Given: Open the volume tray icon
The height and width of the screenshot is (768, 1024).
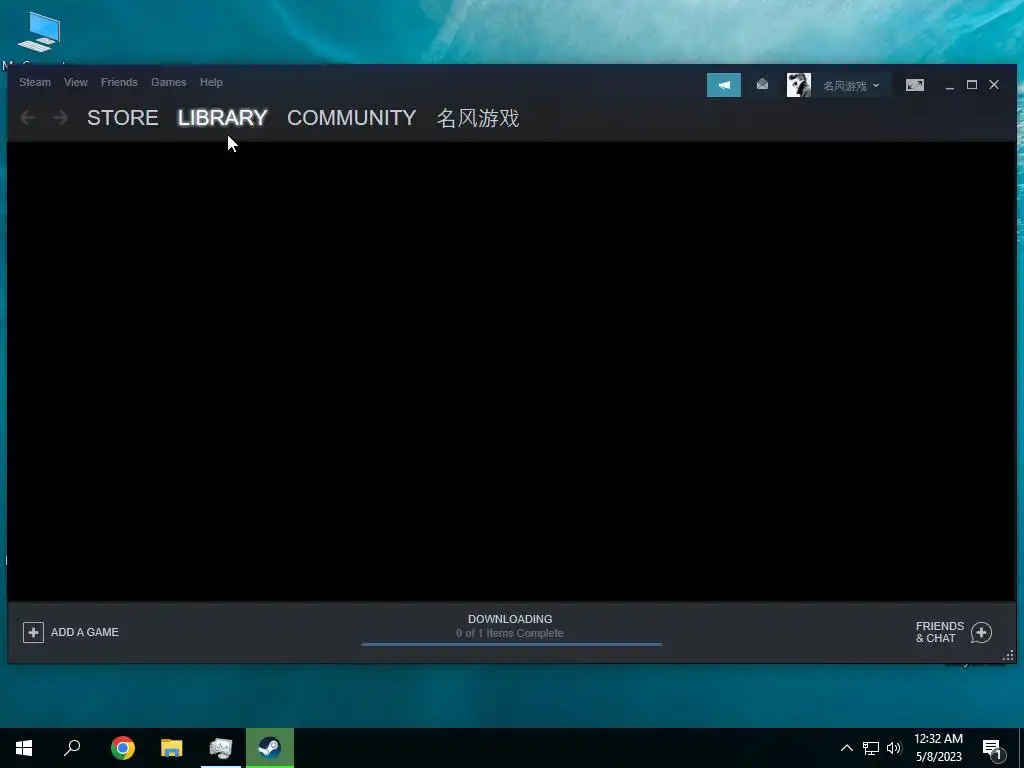Looking at the screenshot, I should 894,748.
